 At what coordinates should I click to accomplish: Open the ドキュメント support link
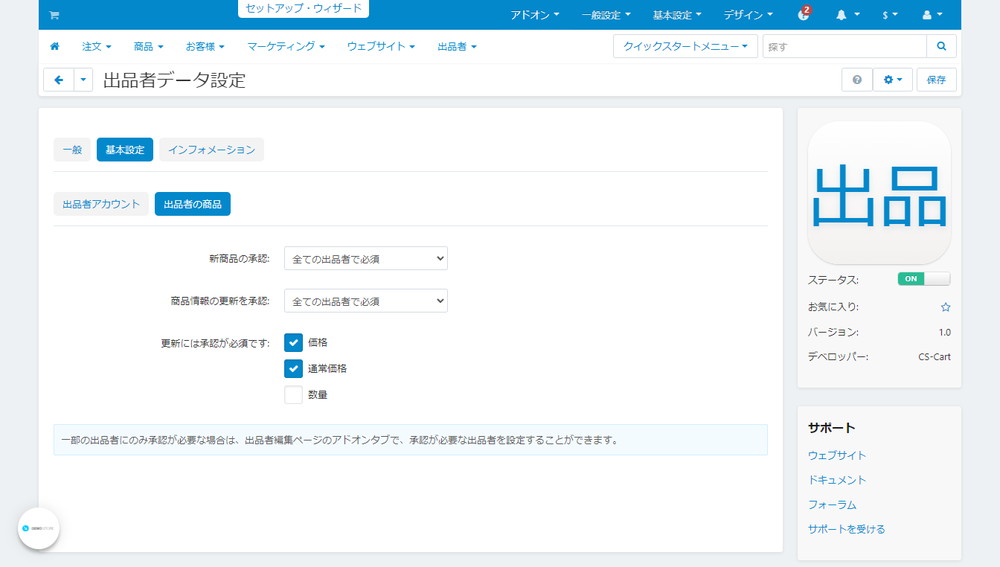[x=837, y=480]
